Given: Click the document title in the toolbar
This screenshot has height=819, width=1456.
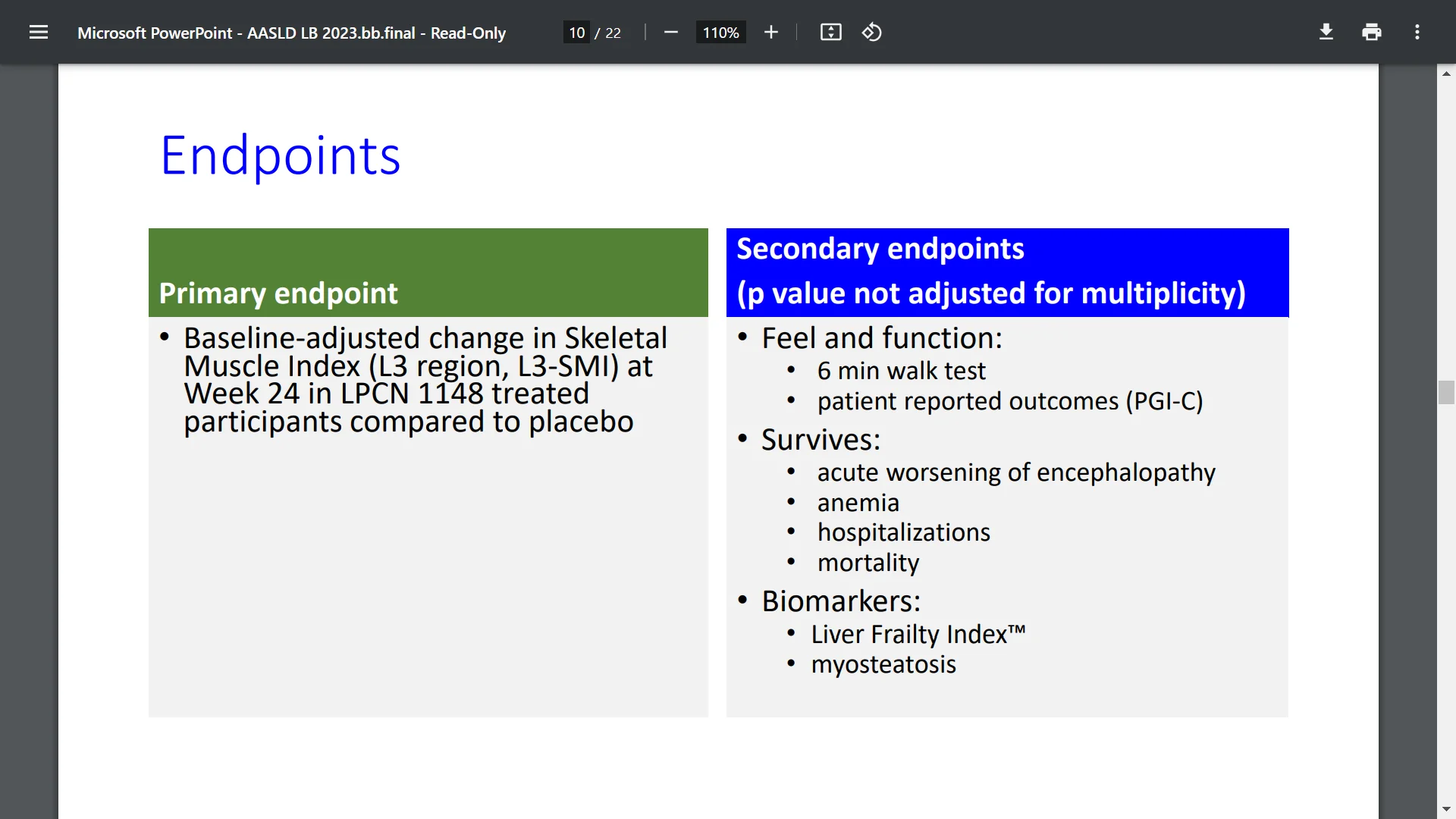Looking at the screenshot, I should pyautogui.click(x=291, y=33).
